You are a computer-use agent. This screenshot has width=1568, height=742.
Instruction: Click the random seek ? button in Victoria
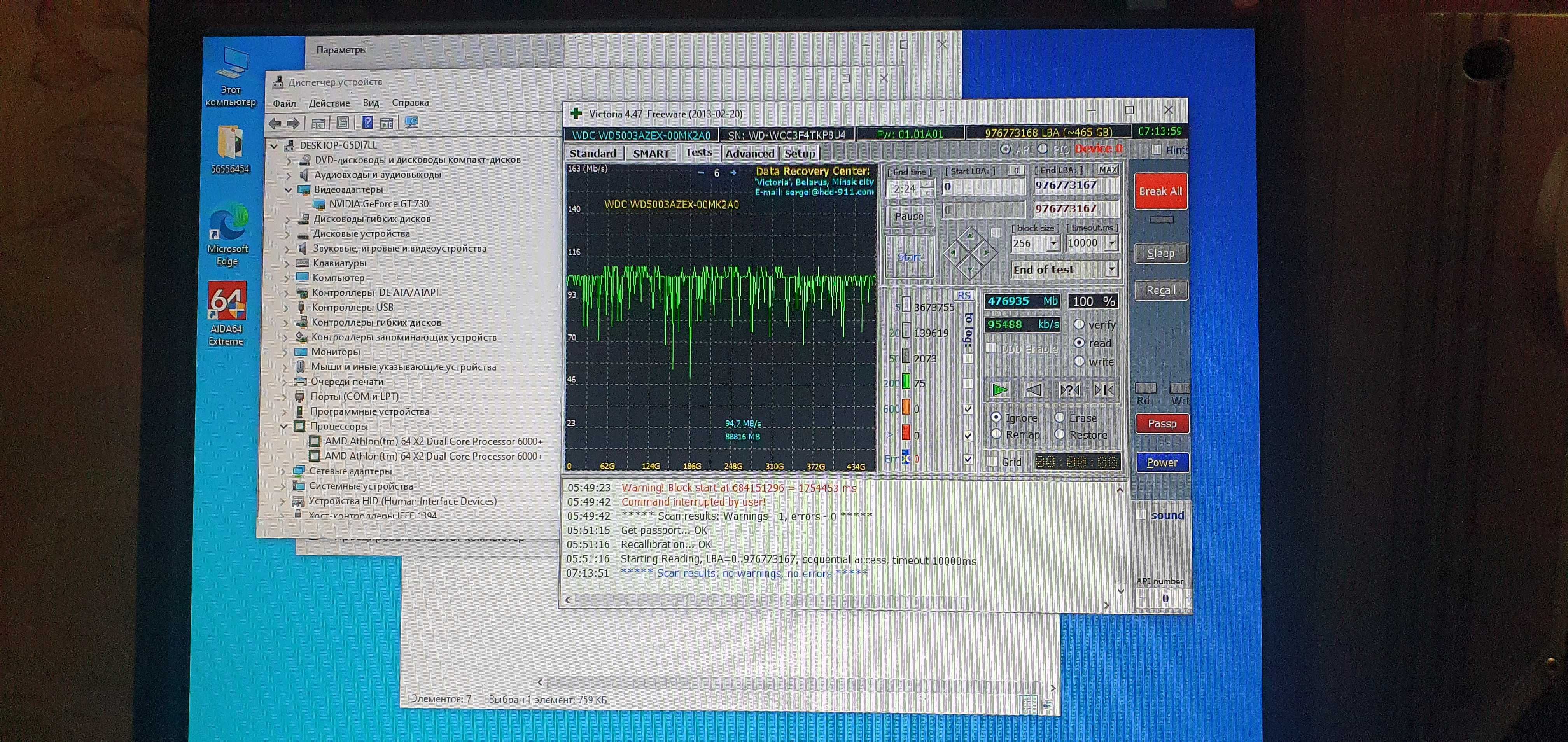click(x=1069, y=390)
